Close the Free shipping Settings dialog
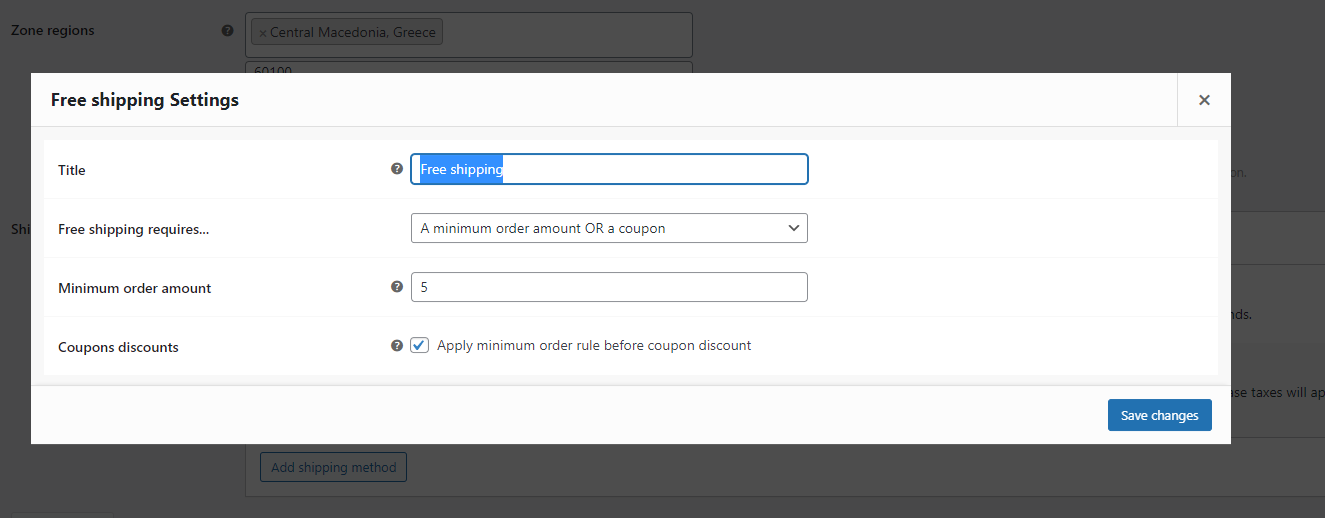This screenshot has width=1325, height=518. coord(1204,100)
